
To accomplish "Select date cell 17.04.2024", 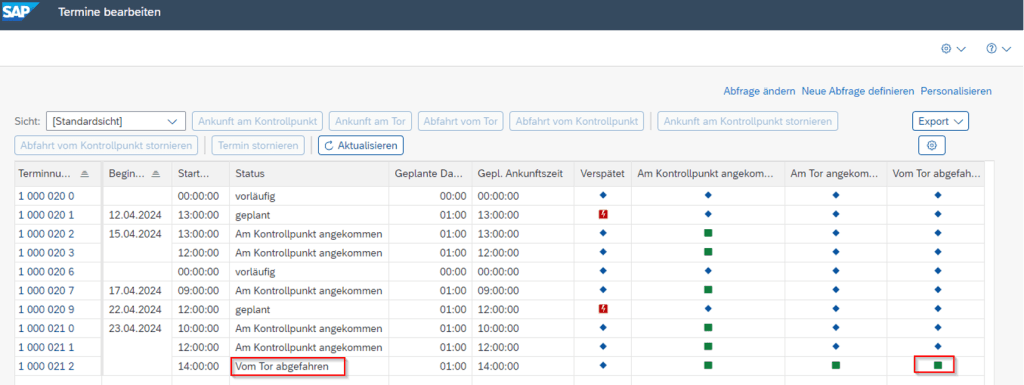I will 137,290.
